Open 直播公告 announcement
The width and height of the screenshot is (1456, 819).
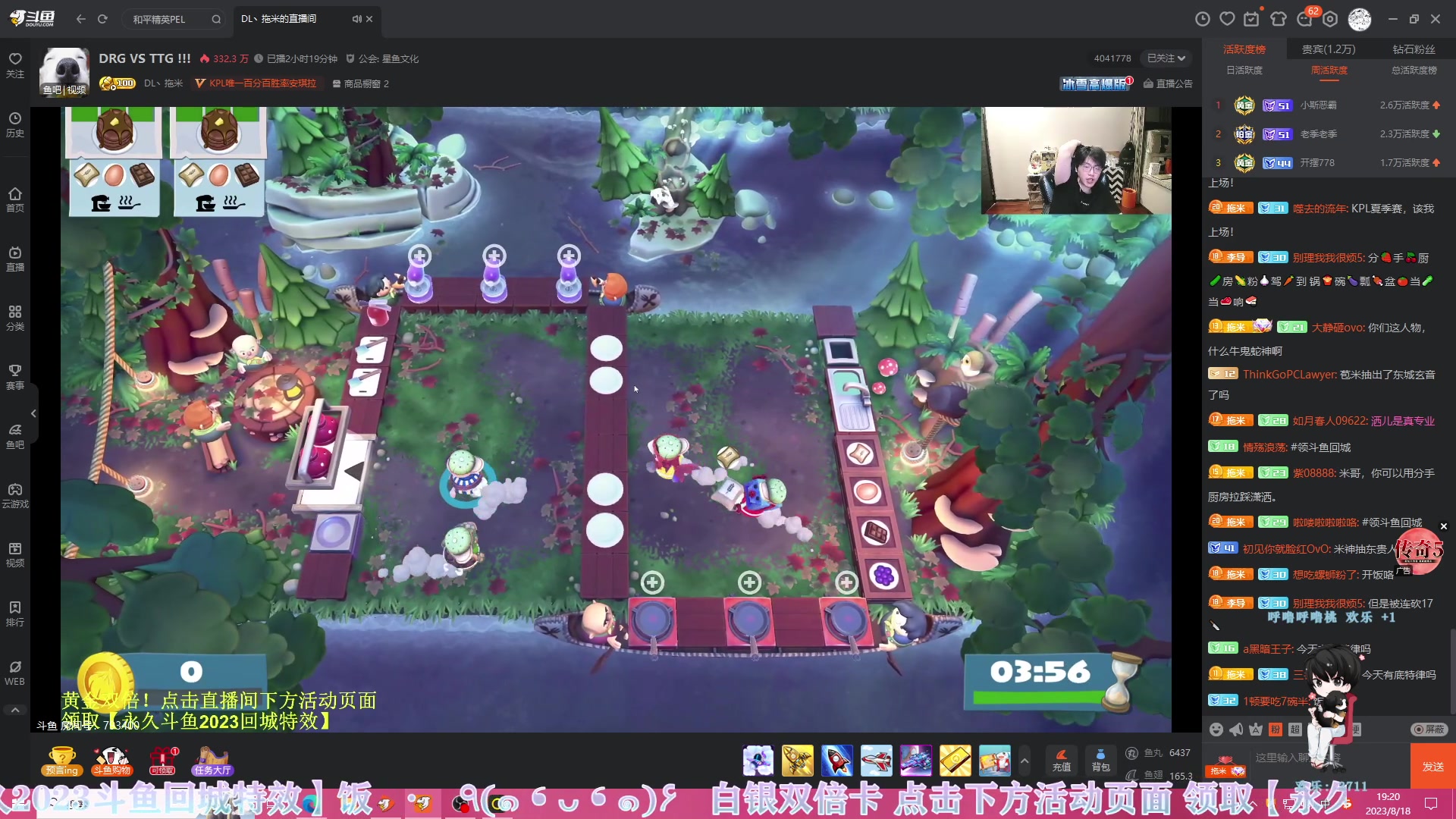[x=1168, y=83]
